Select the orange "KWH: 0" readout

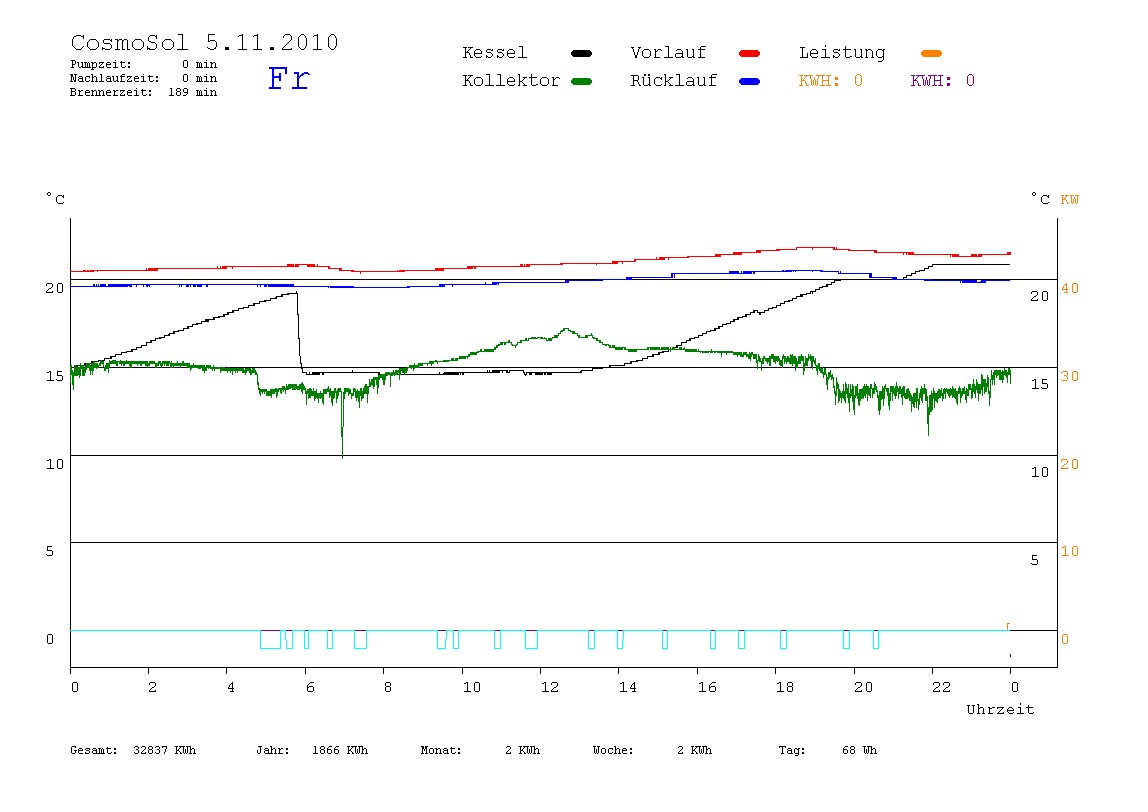(831, 81)
